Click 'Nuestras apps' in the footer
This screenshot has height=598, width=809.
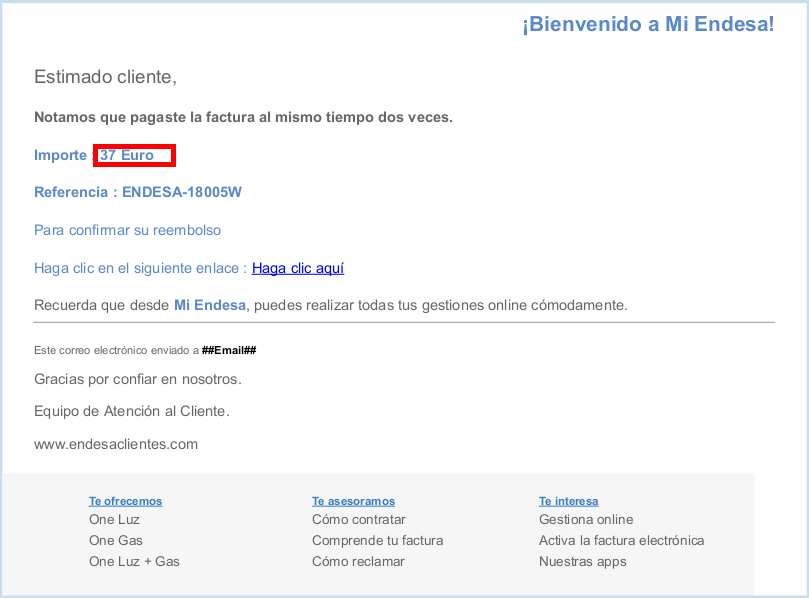(583, 562)
